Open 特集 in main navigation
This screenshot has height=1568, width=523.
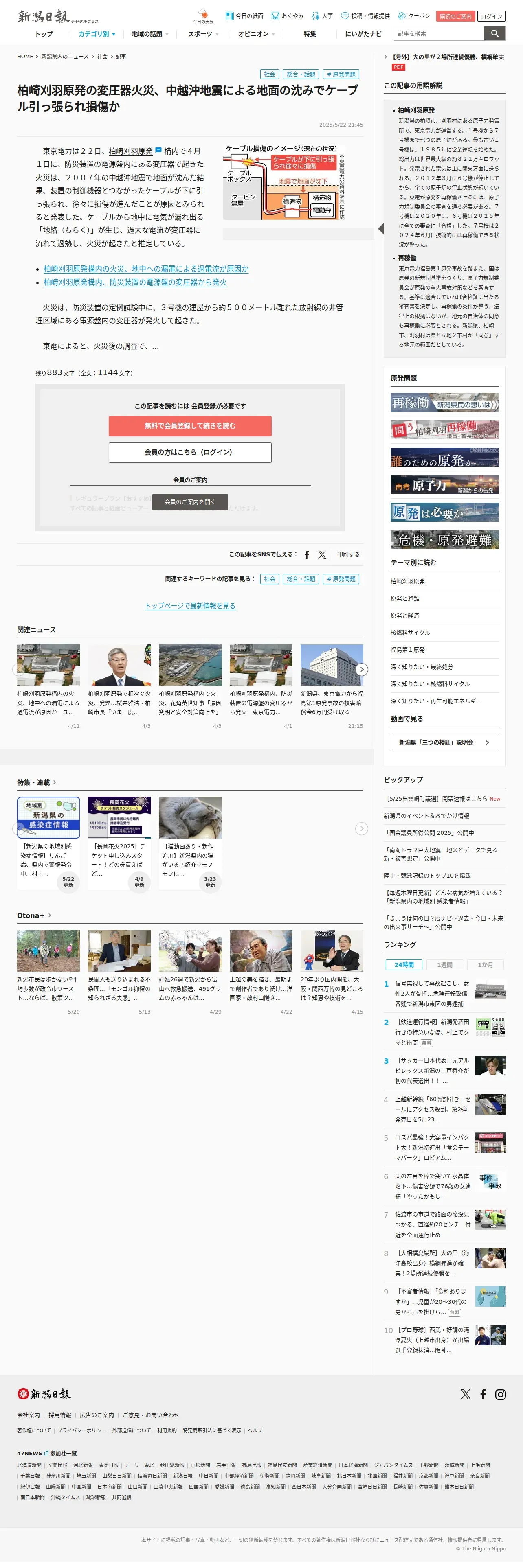[x=310, y=34]
